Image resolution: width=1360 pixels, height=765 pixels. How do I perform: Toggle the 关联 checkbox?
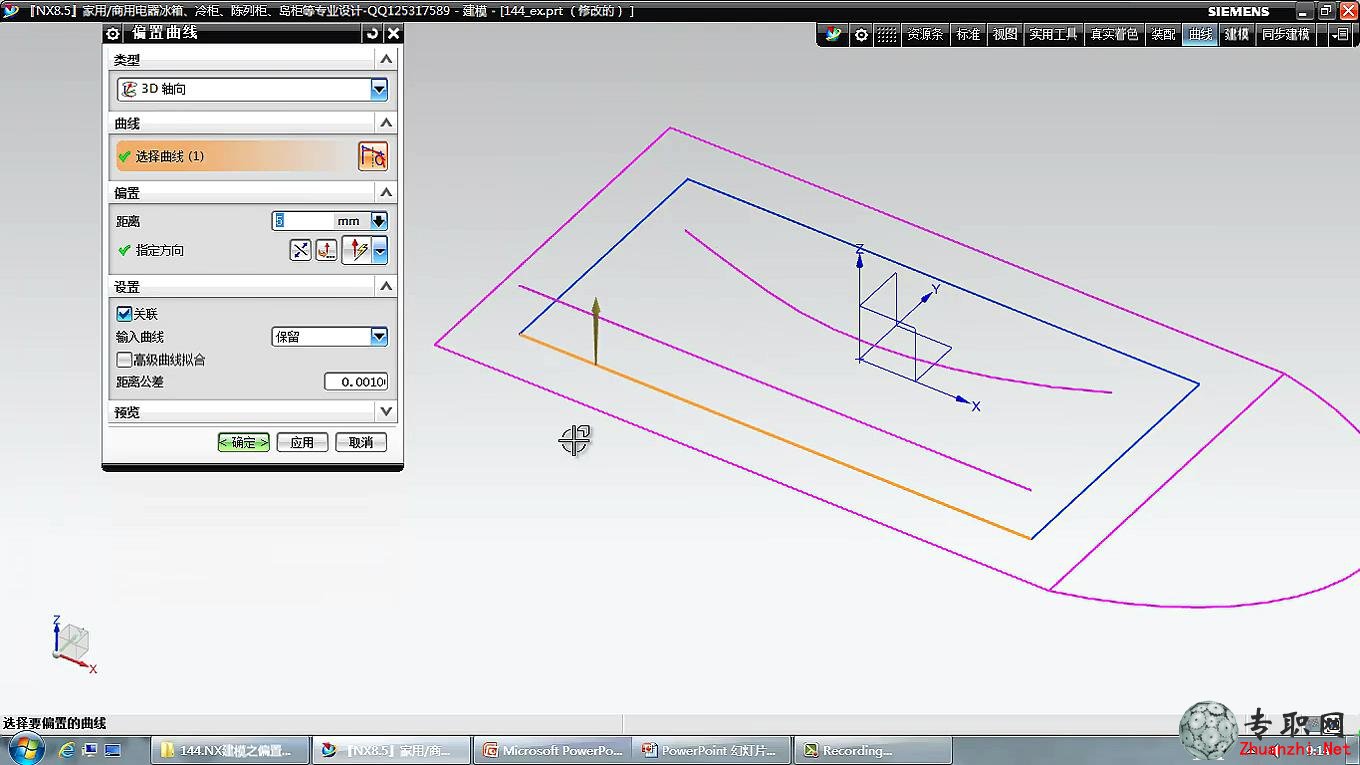coord(125,314)
